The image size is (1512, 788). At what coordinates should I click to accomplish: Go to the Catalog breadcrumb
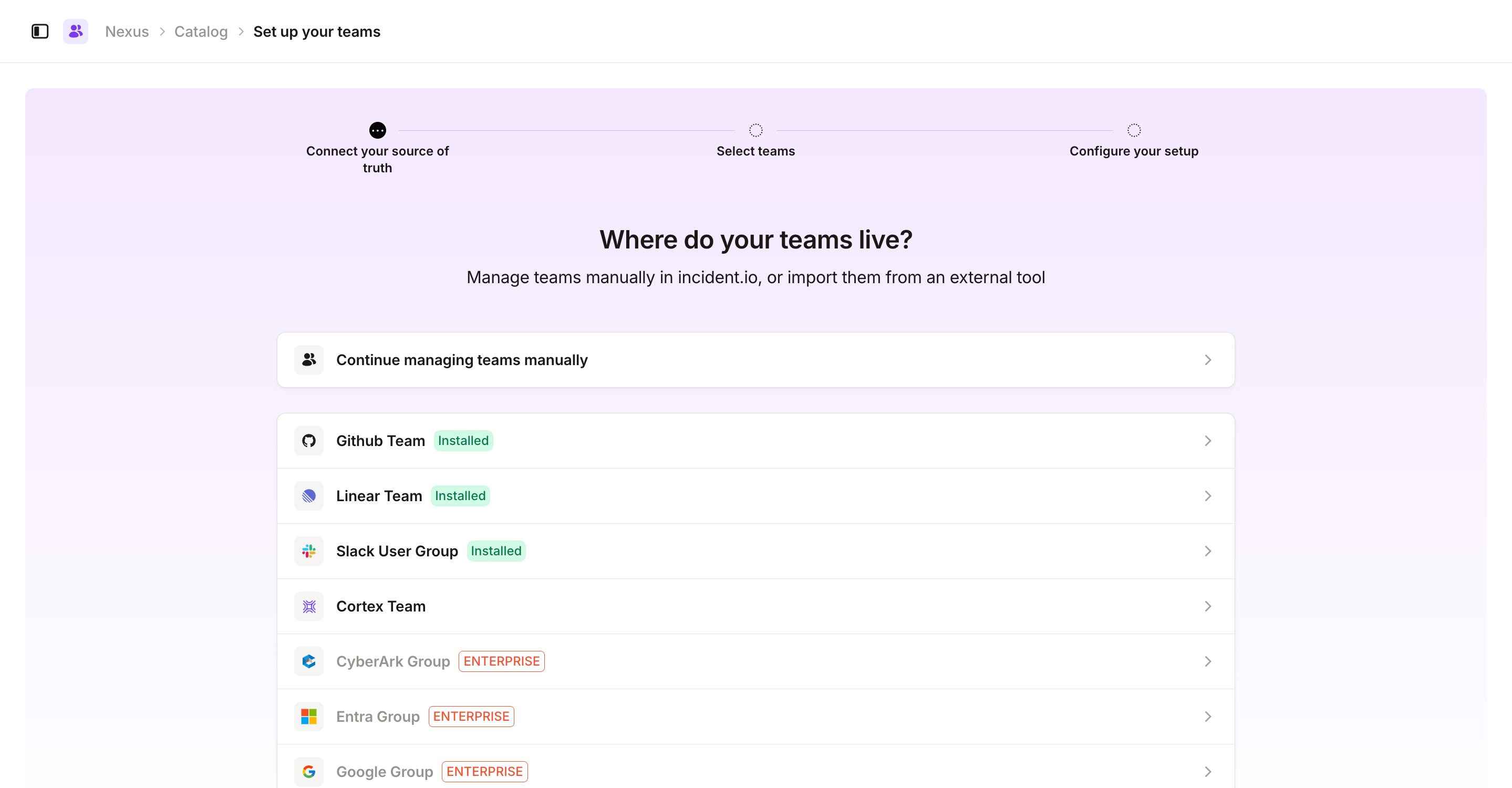click(201, 32)
